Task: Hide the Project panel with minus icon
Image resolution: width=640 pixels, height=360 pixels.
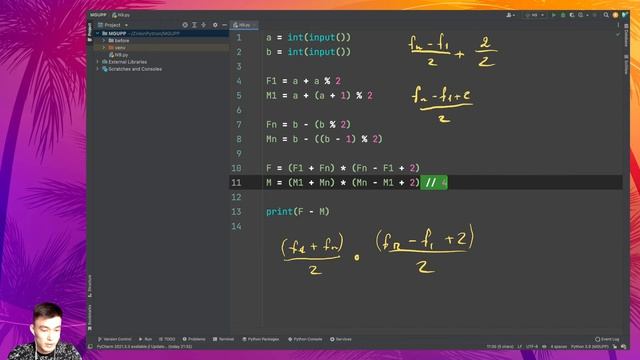Action: pos(224,25)
